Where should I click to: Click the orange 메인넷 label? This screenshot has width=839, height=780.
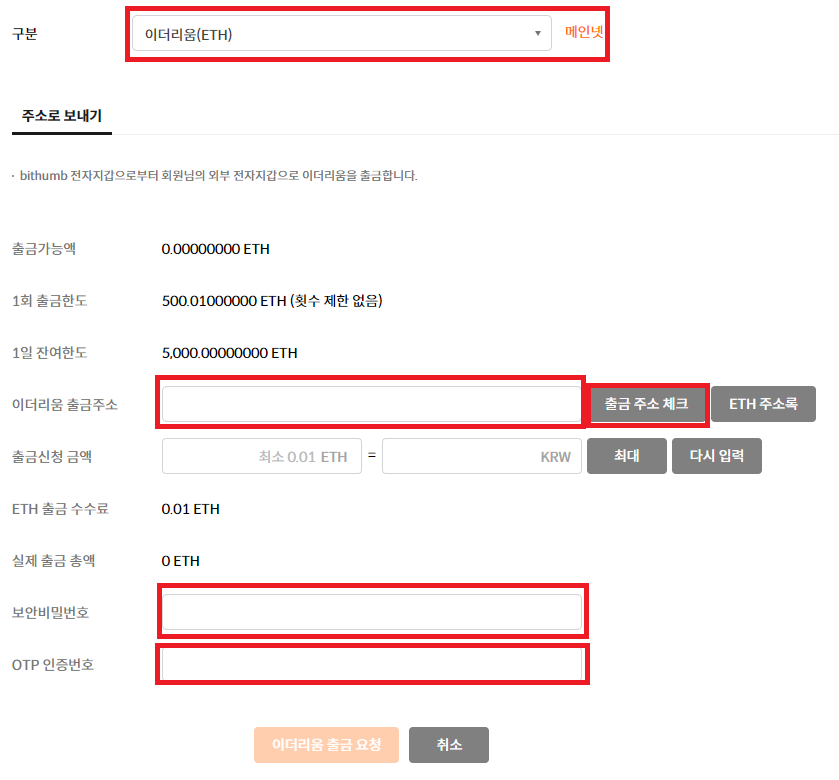pos(584,32)
